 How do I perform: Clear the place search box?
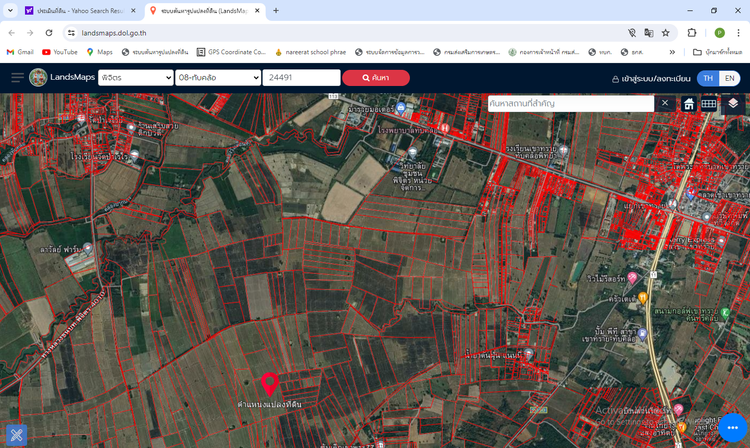(x=666, y=103)
